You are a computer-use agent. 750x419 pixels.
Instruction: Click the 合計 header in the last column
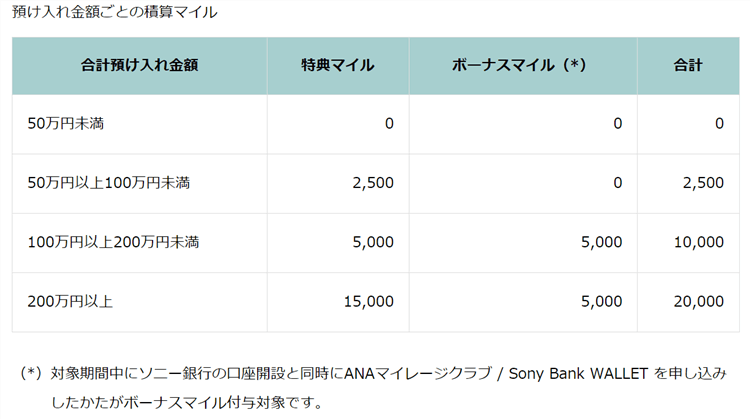(x=688, y=66)
